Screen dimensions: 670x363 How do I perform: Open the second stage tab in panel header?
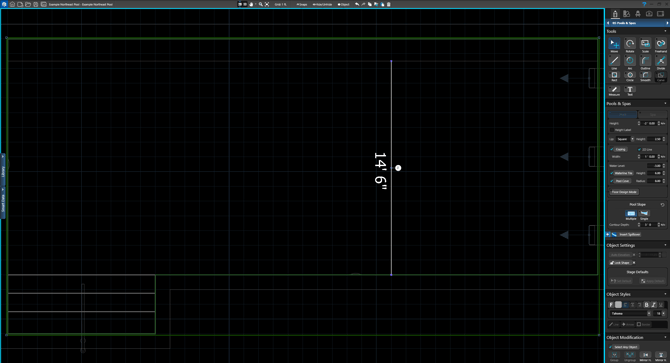coord(626,14)
